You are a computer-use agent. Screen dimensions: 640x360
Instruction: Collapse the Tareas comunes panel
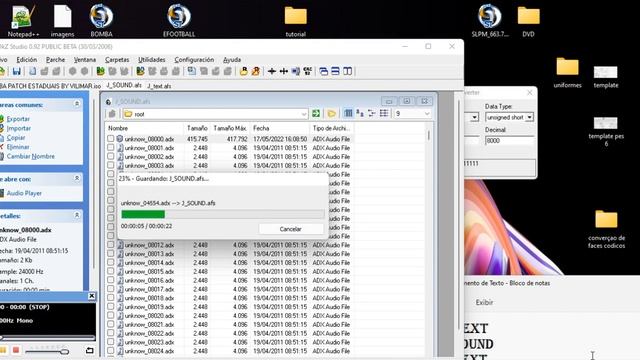pos(77,104)
